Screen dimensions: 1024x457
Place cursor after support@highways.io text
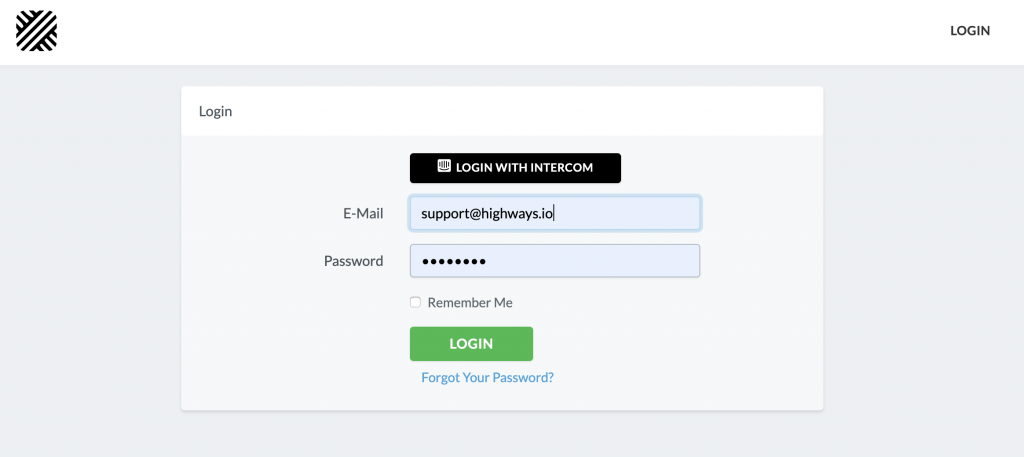tap(554, 213)
